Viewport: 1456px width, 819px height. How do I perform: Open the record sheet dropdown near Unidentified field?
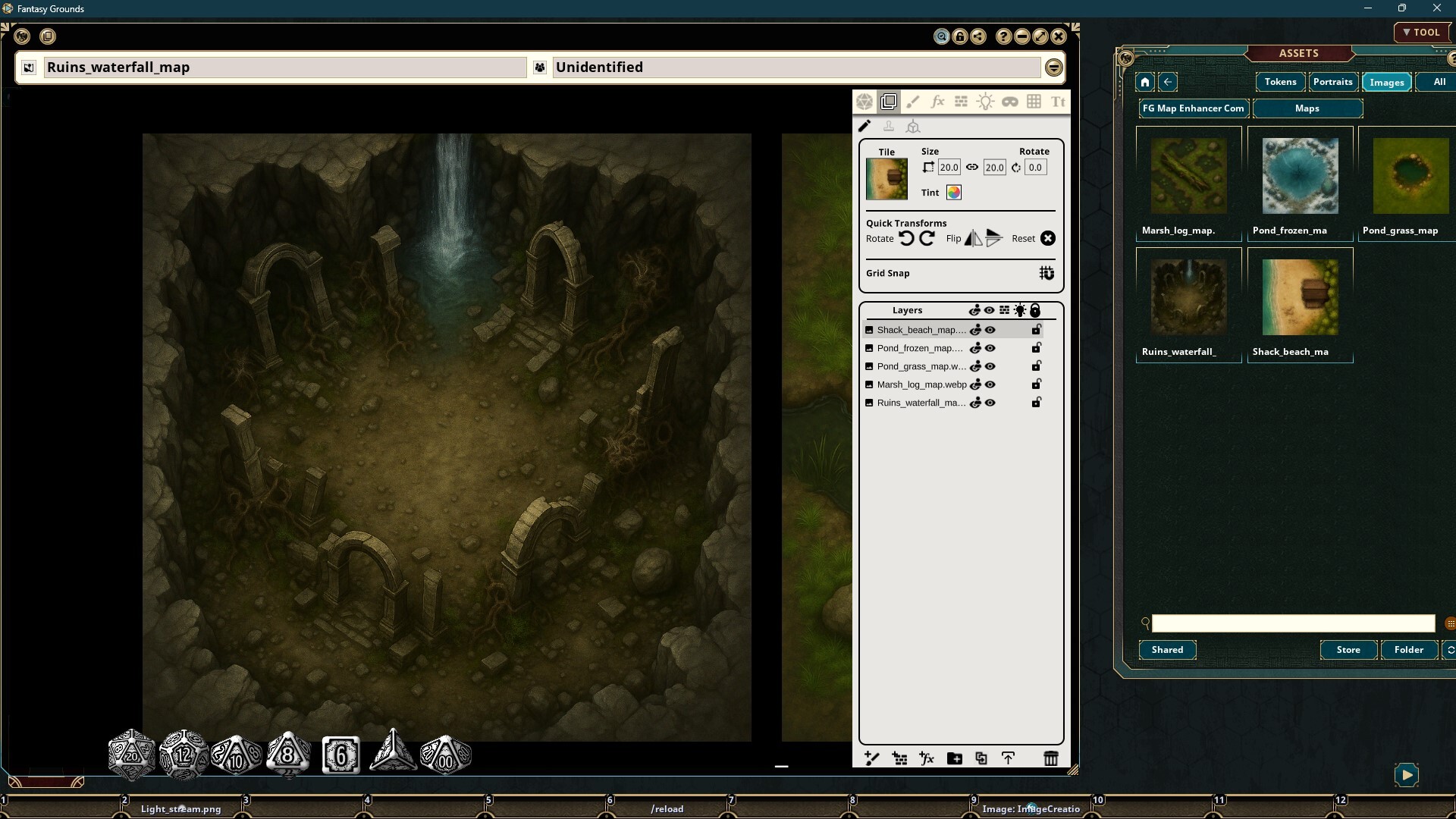(1054, 67)
